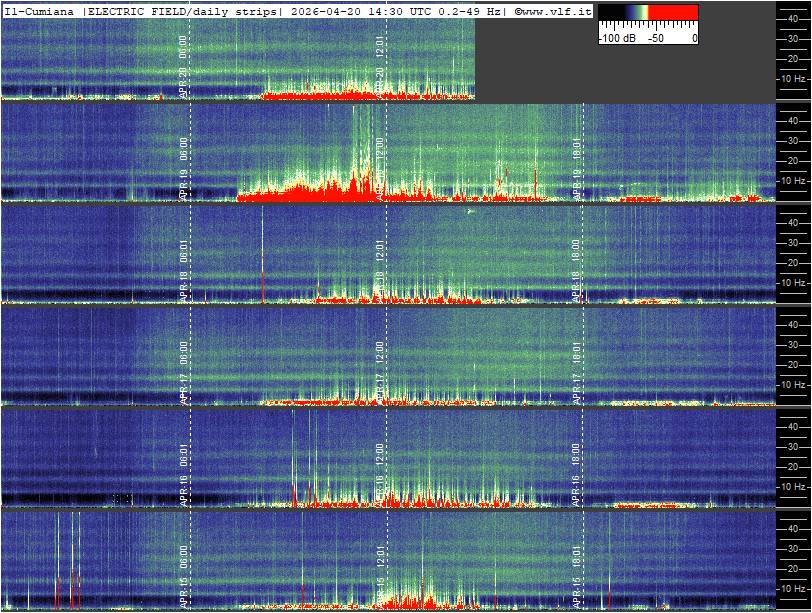Select the APR 16 18:00 time marker
The width and height of the screenshot is (812, 613).
pyautogui.click(x=577, y=475)
